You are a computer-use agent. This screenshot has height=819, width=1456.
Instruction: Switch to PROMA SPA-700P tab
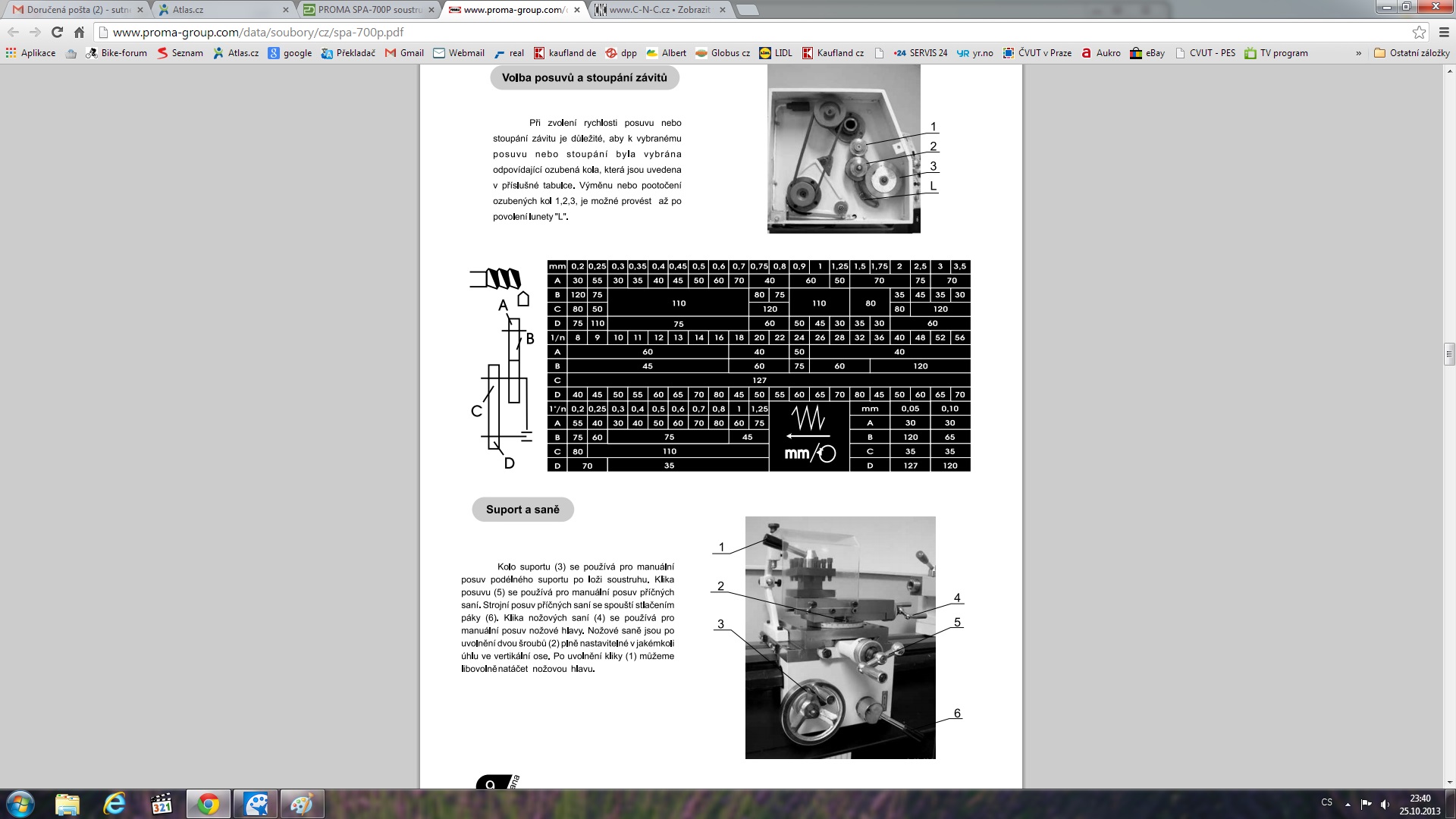pos(364,10)
